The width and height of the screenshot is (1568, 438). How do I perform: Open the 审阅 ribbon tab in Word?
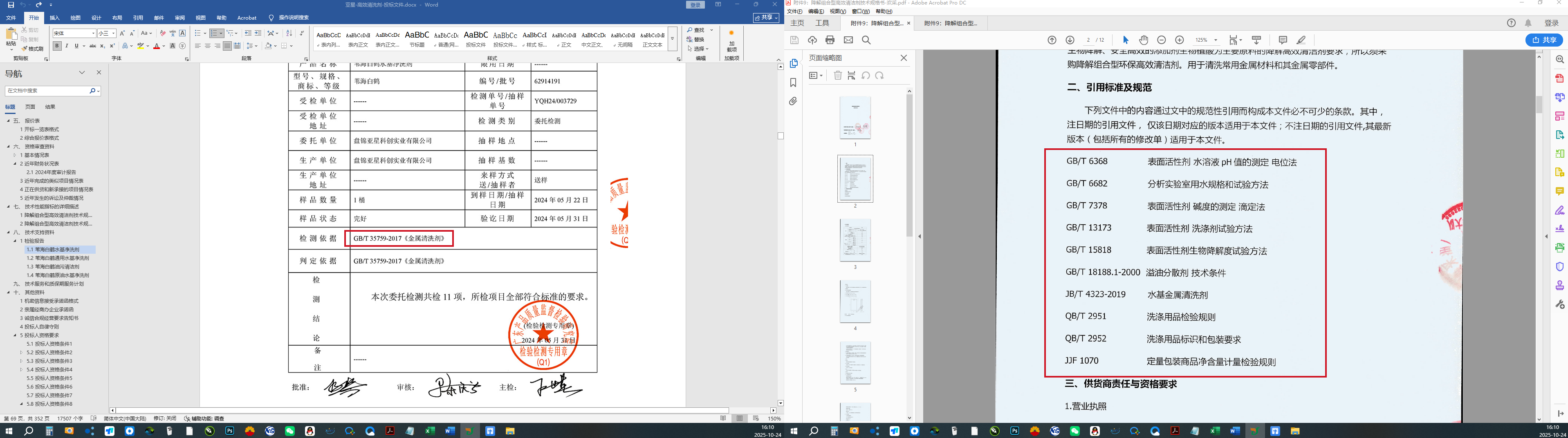179,18
